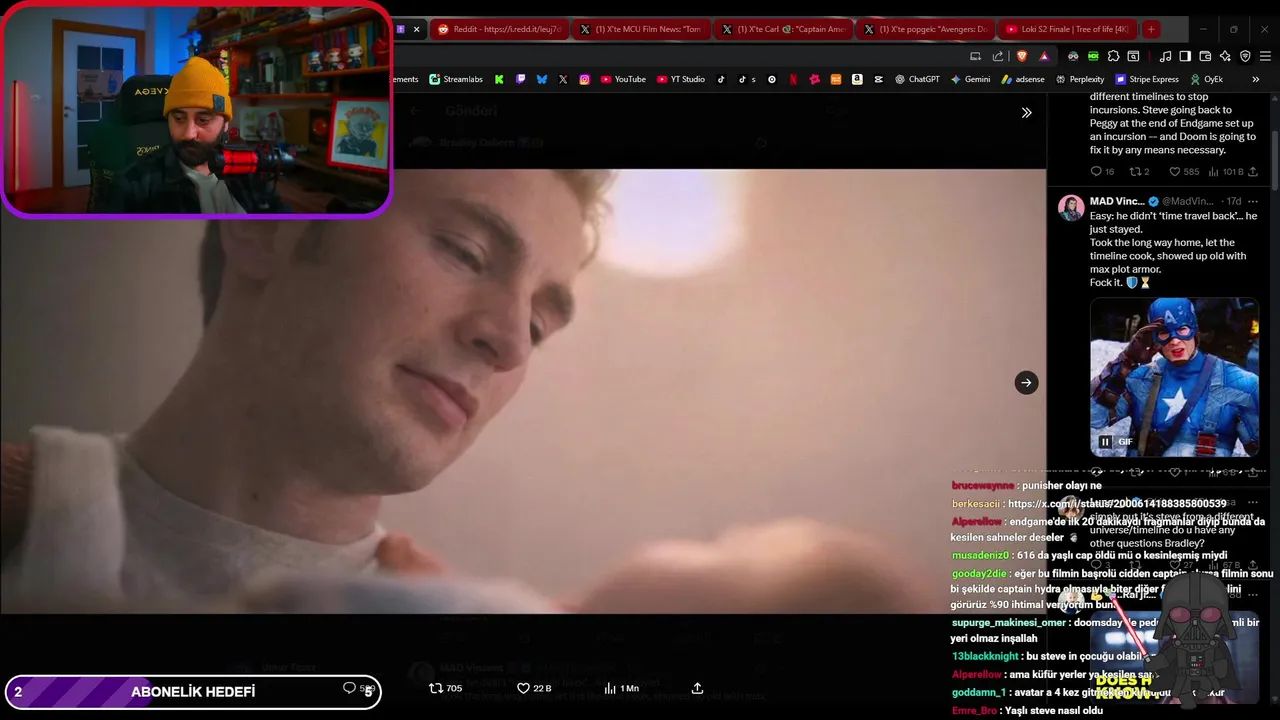Screen dimensions: 1280x720
Task: Like the main post with 22 B likes
Action: [534, 688]
